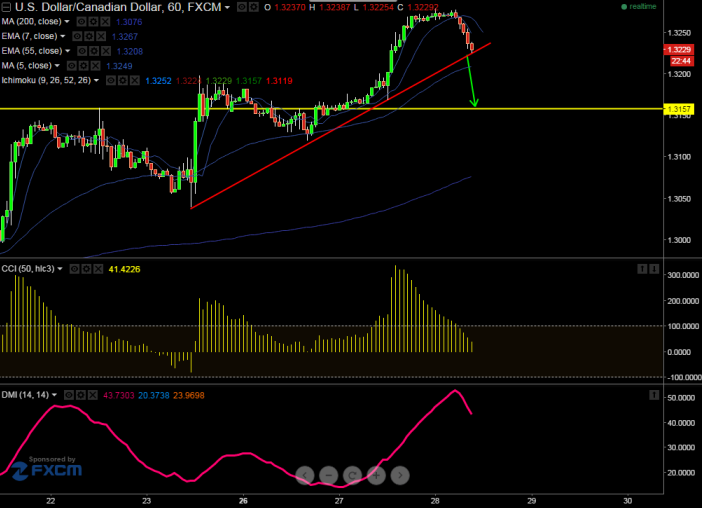Click the 22:44 countdown label
Screen dimensions: 702x508
(x=681, y=61)
